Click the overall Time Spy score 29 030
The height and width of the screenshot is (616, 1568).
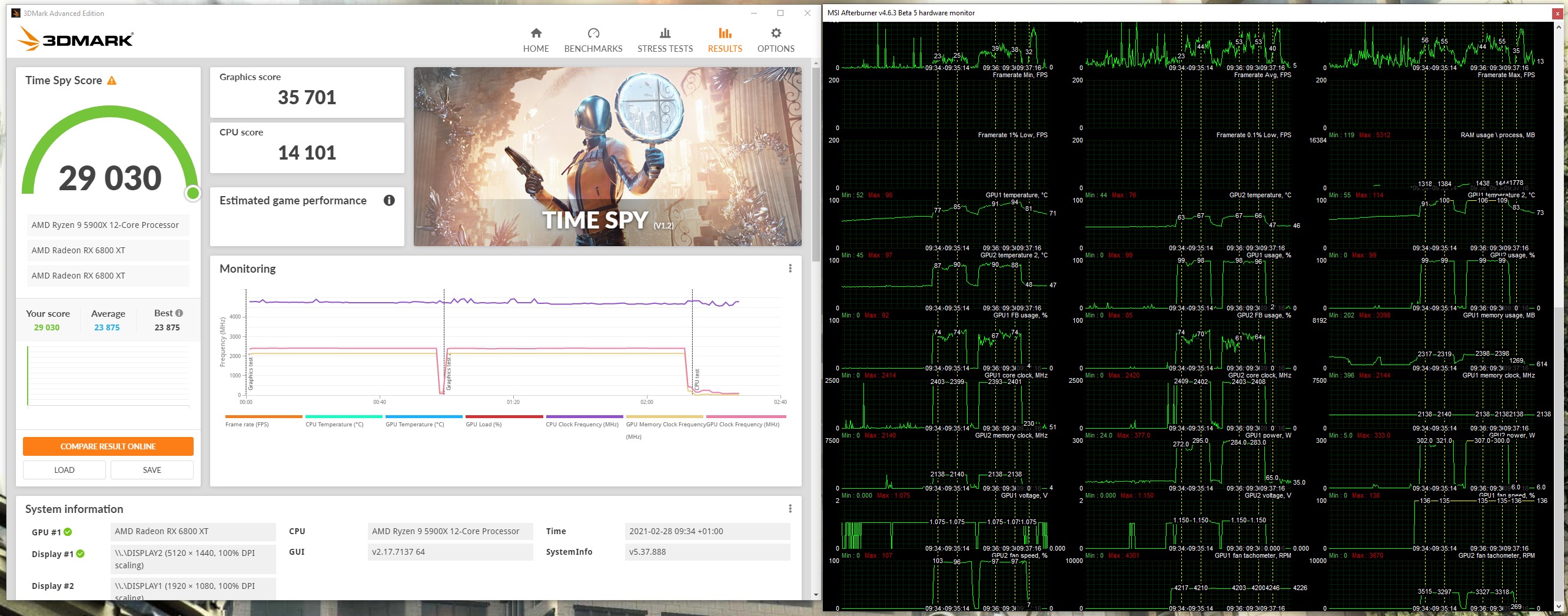[110, 178]
